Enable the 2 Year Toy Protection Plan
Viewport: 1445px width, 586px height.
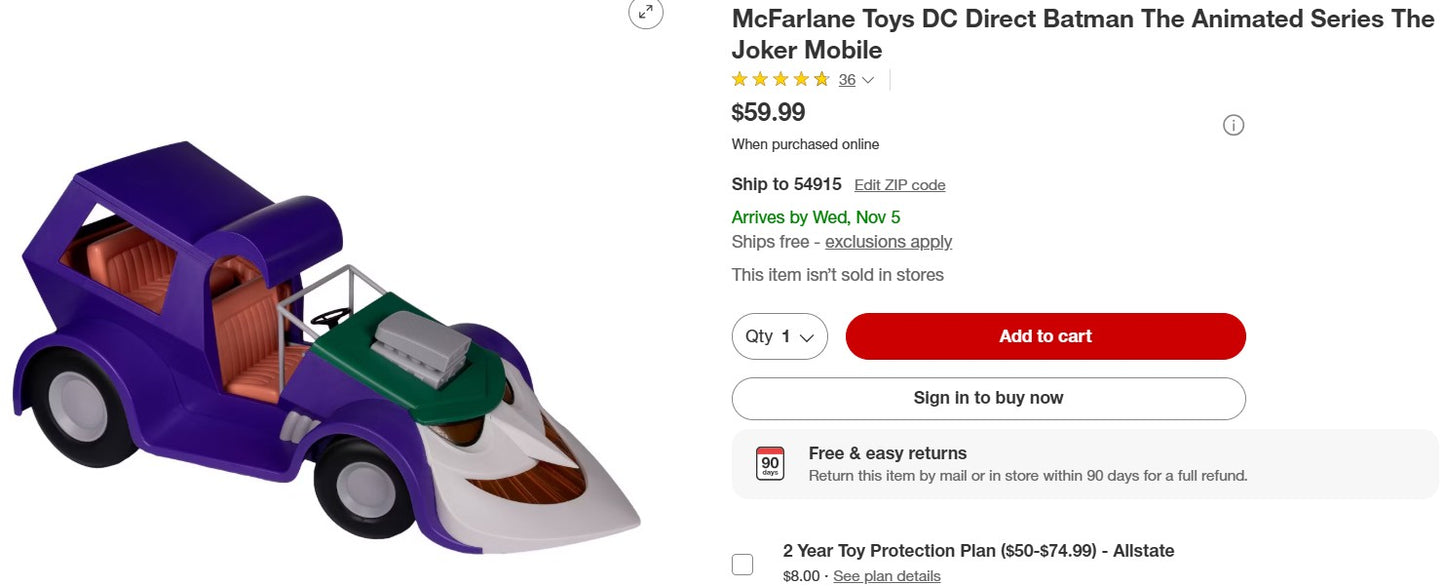click(x=742, y=564)
